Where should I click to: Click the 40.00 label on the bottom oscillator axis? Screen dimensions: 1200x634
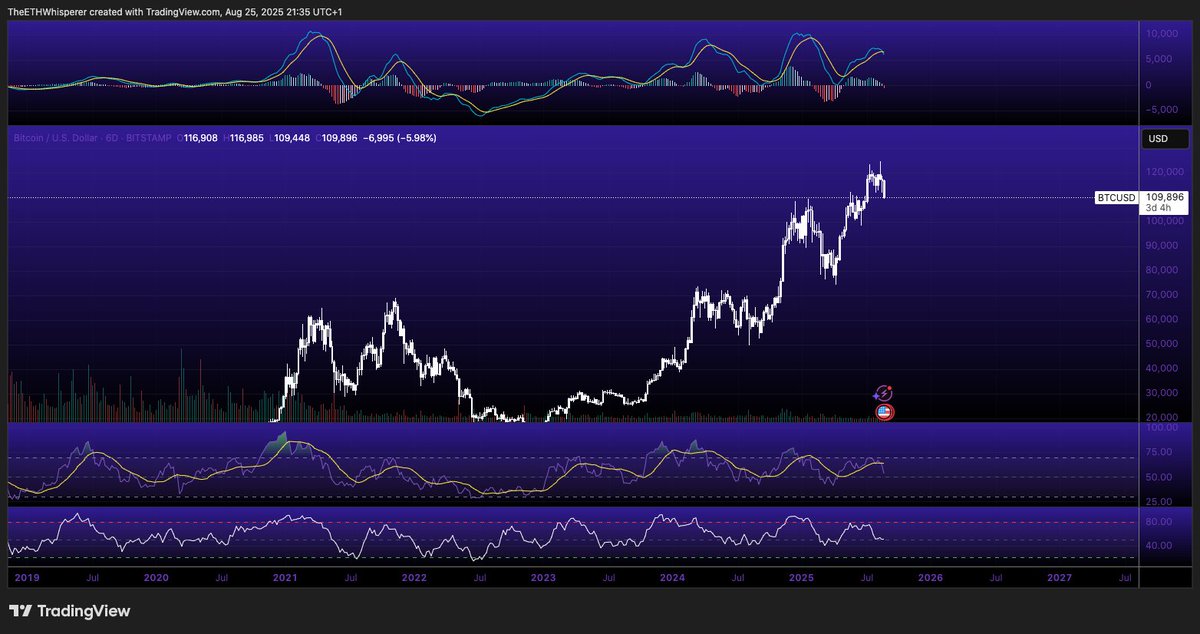pos(1160,546)
